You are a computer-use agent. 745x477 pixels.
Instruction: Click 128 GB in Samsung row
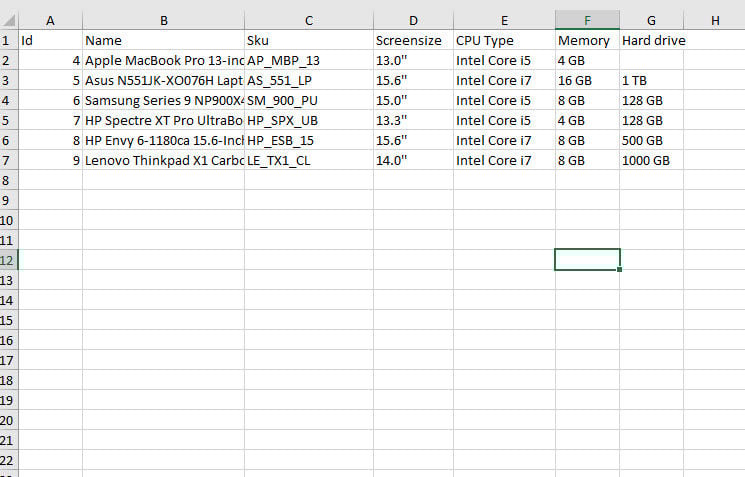pyautogui.click(x=651, y=100)
